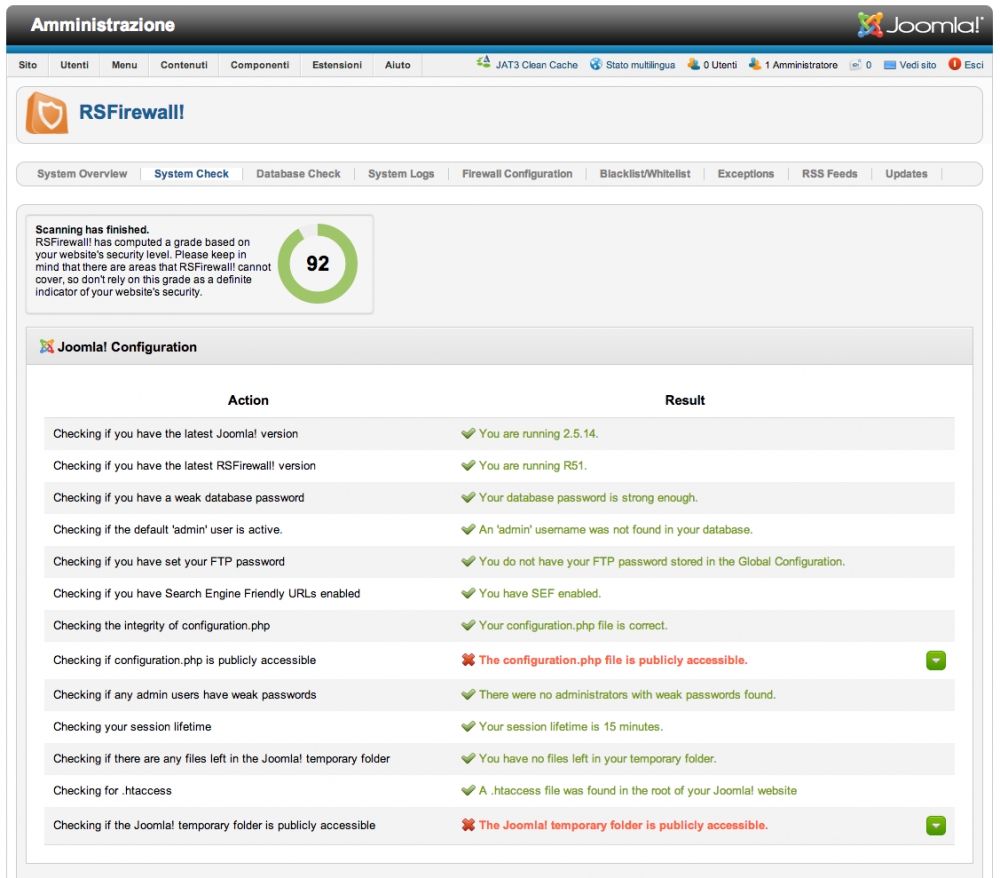1000x878 pixels.
Task: Open the Sito menu
Action: (27, 65)
